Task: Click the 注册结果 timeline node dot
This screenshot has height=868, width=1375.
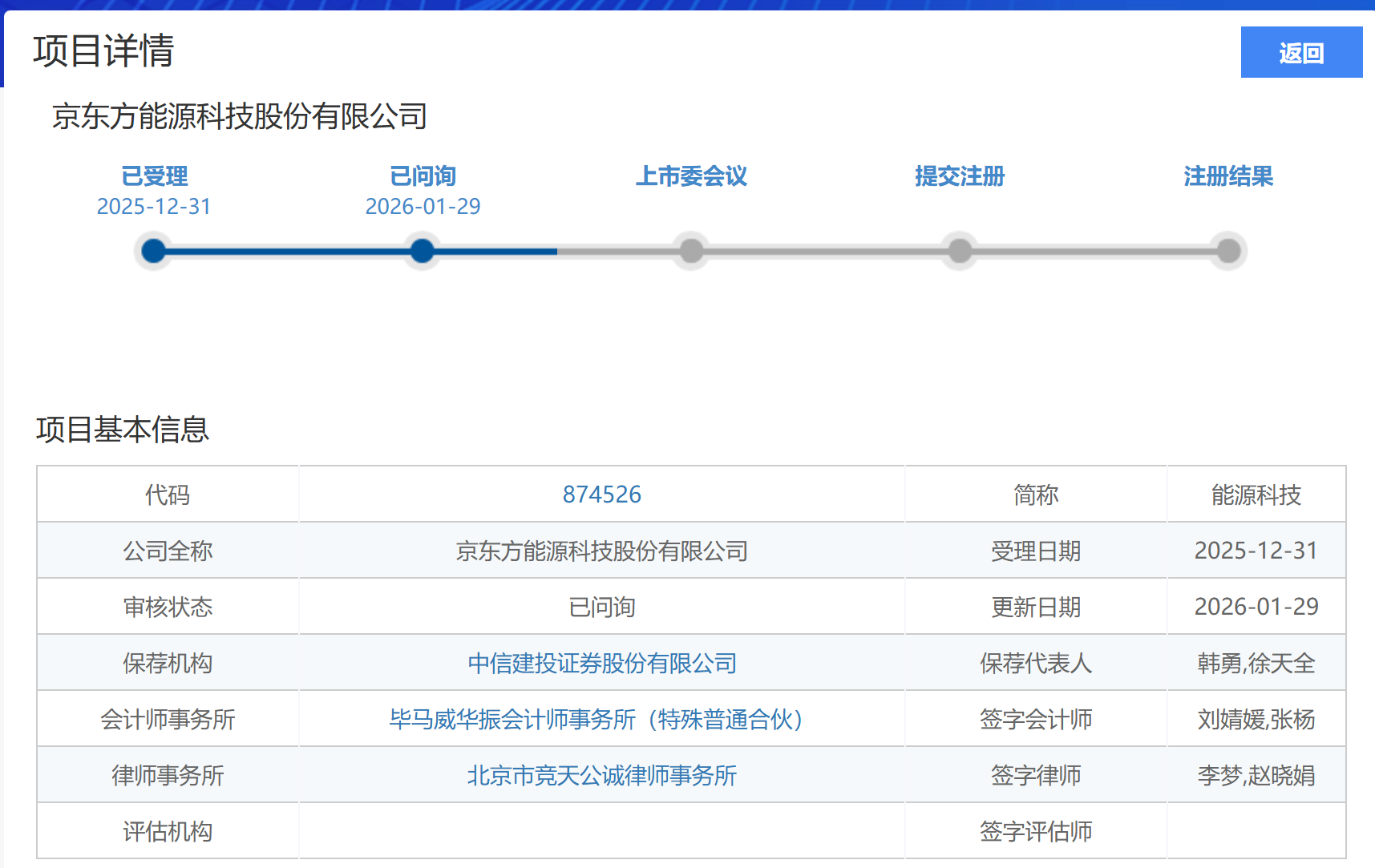Action: pyautogui.click(x=1228, y=251)
